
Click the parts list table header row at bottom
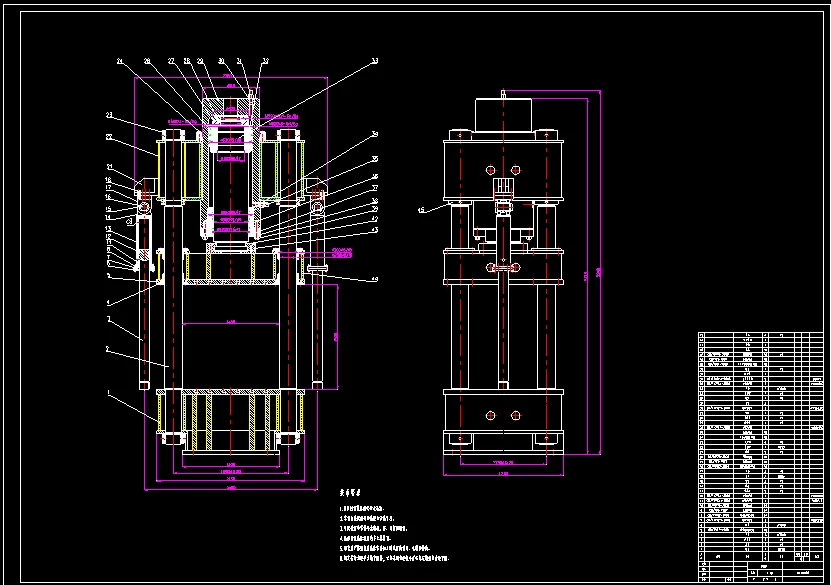pos(761,556)
